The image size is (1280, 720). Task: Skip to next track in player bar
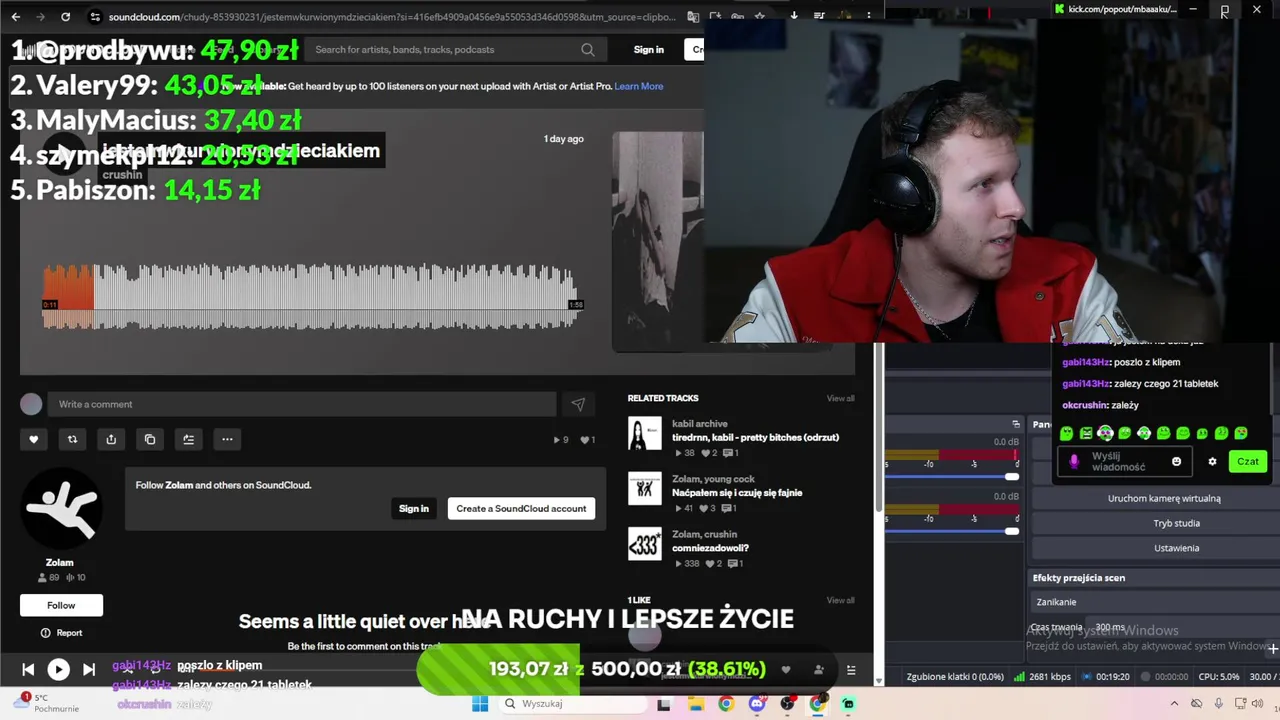coord(88,670)
